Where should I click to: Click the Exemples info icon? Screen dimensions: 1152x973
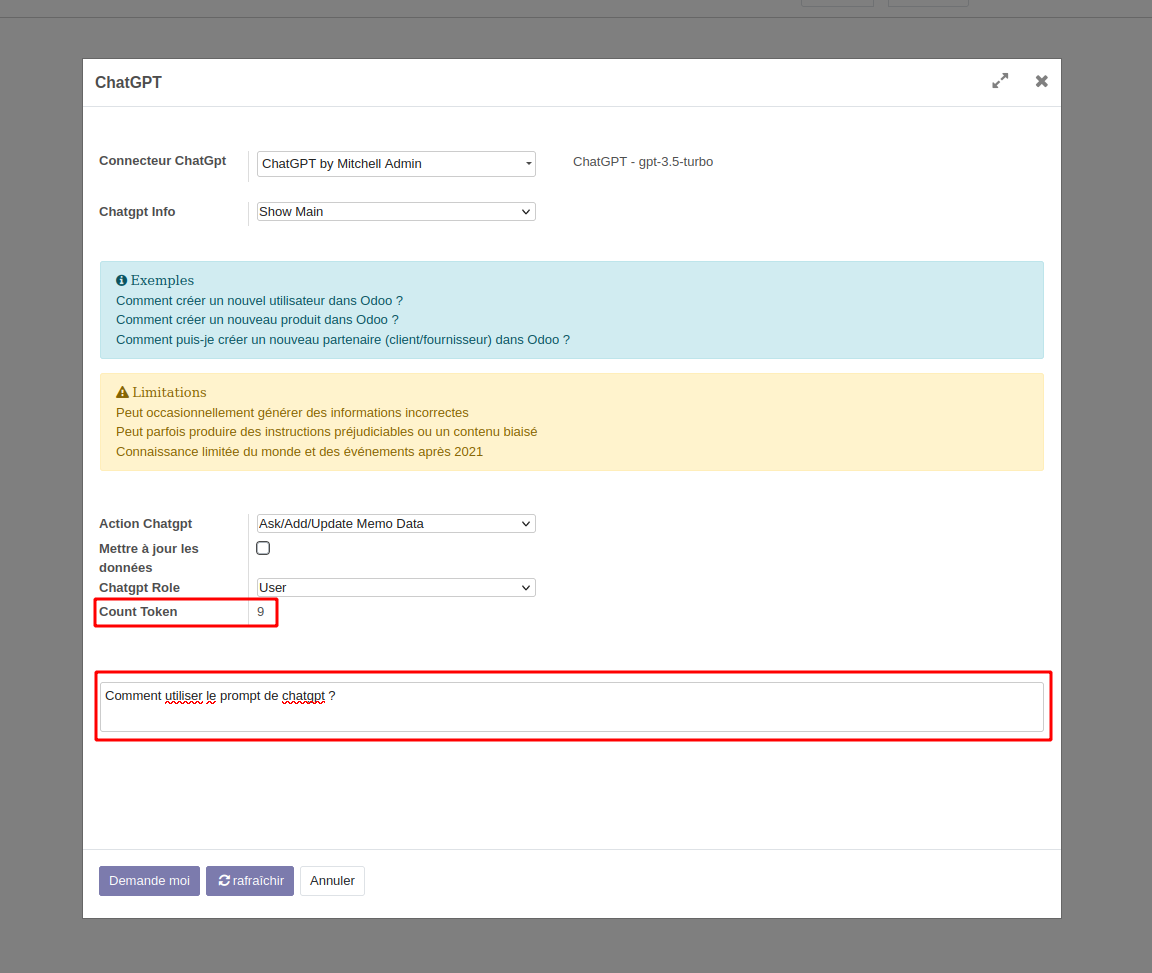121,280
